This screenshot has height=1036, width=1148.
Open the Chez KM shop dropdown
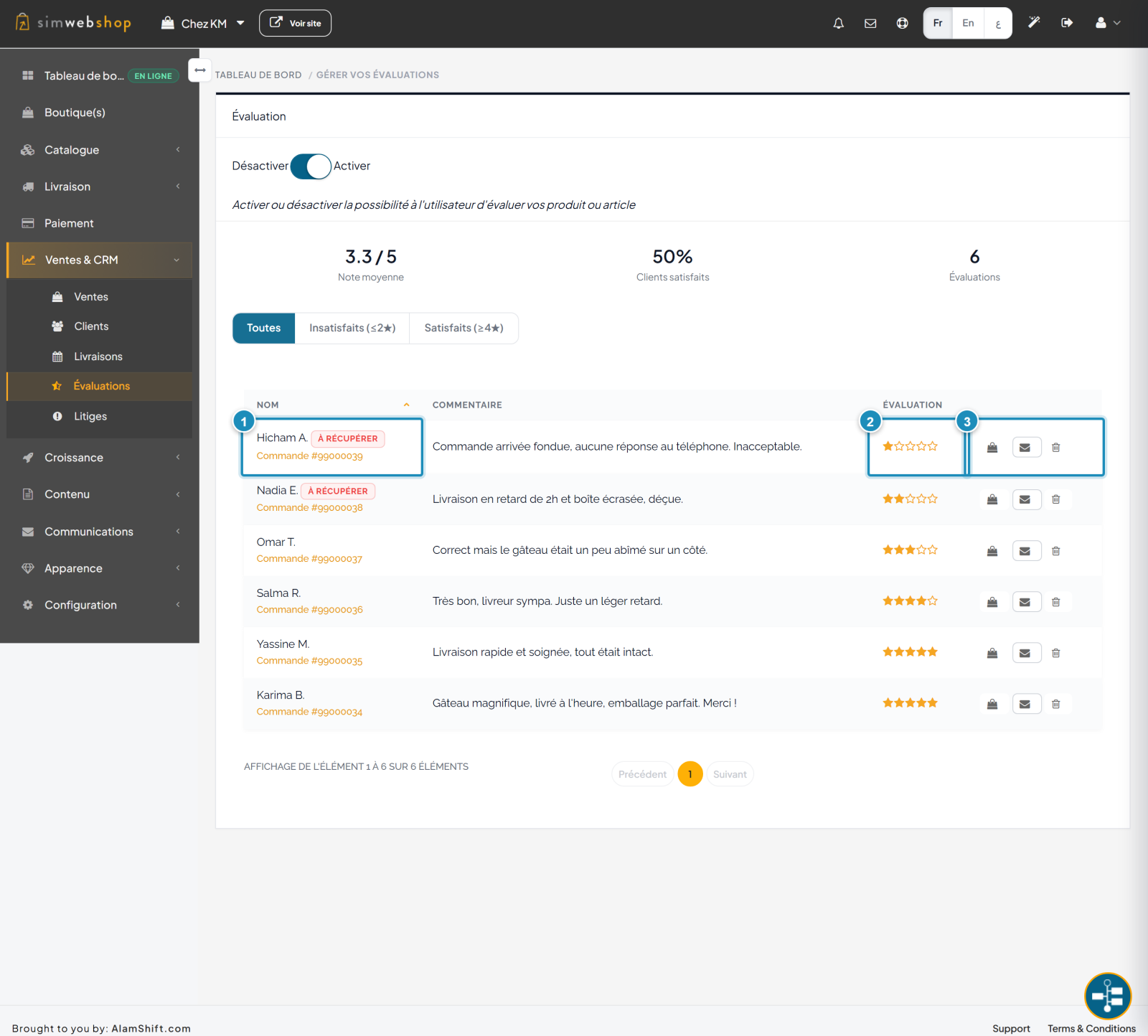pos(203,24)
